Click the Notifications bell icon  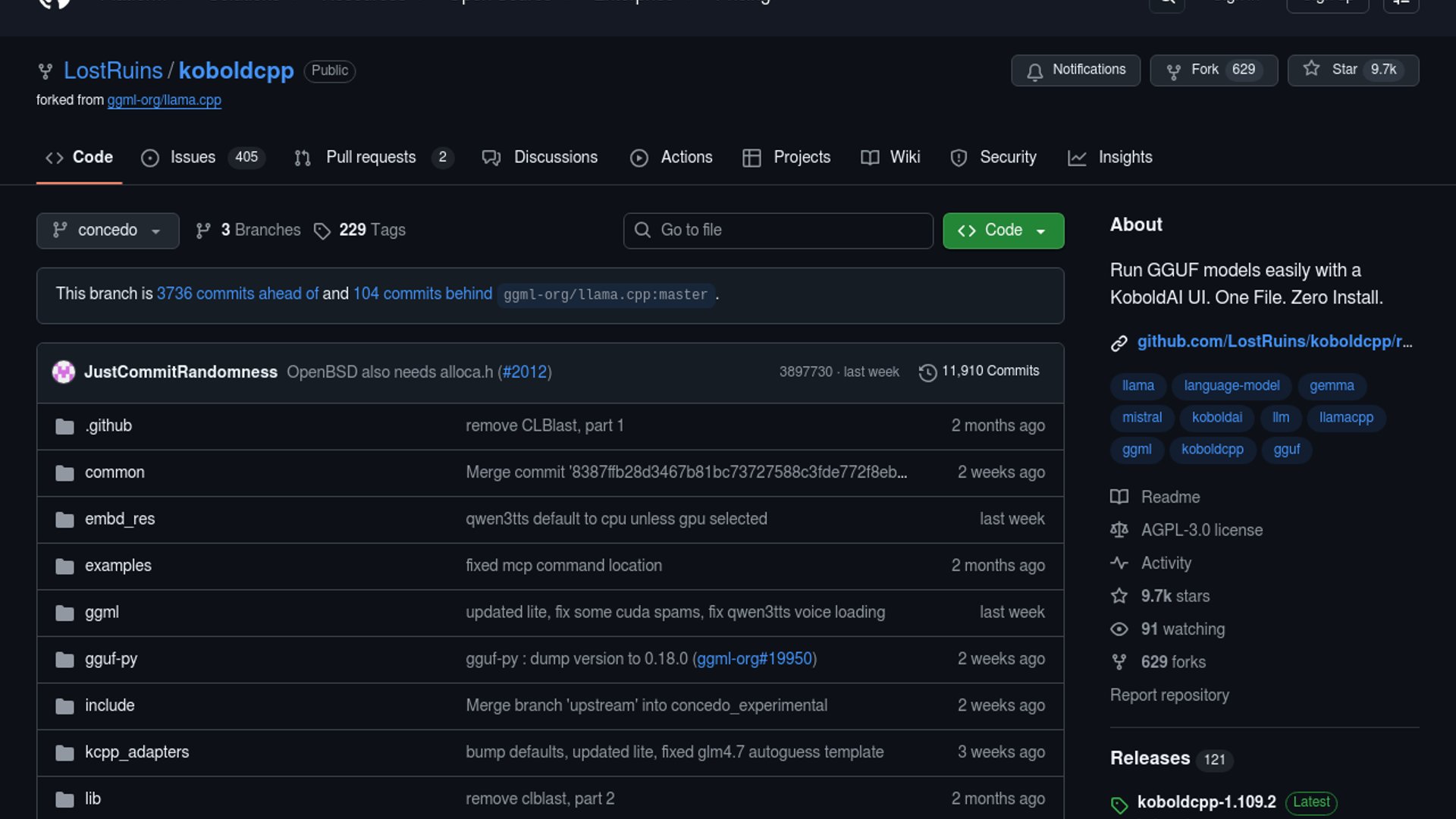tap(1034, 71)
